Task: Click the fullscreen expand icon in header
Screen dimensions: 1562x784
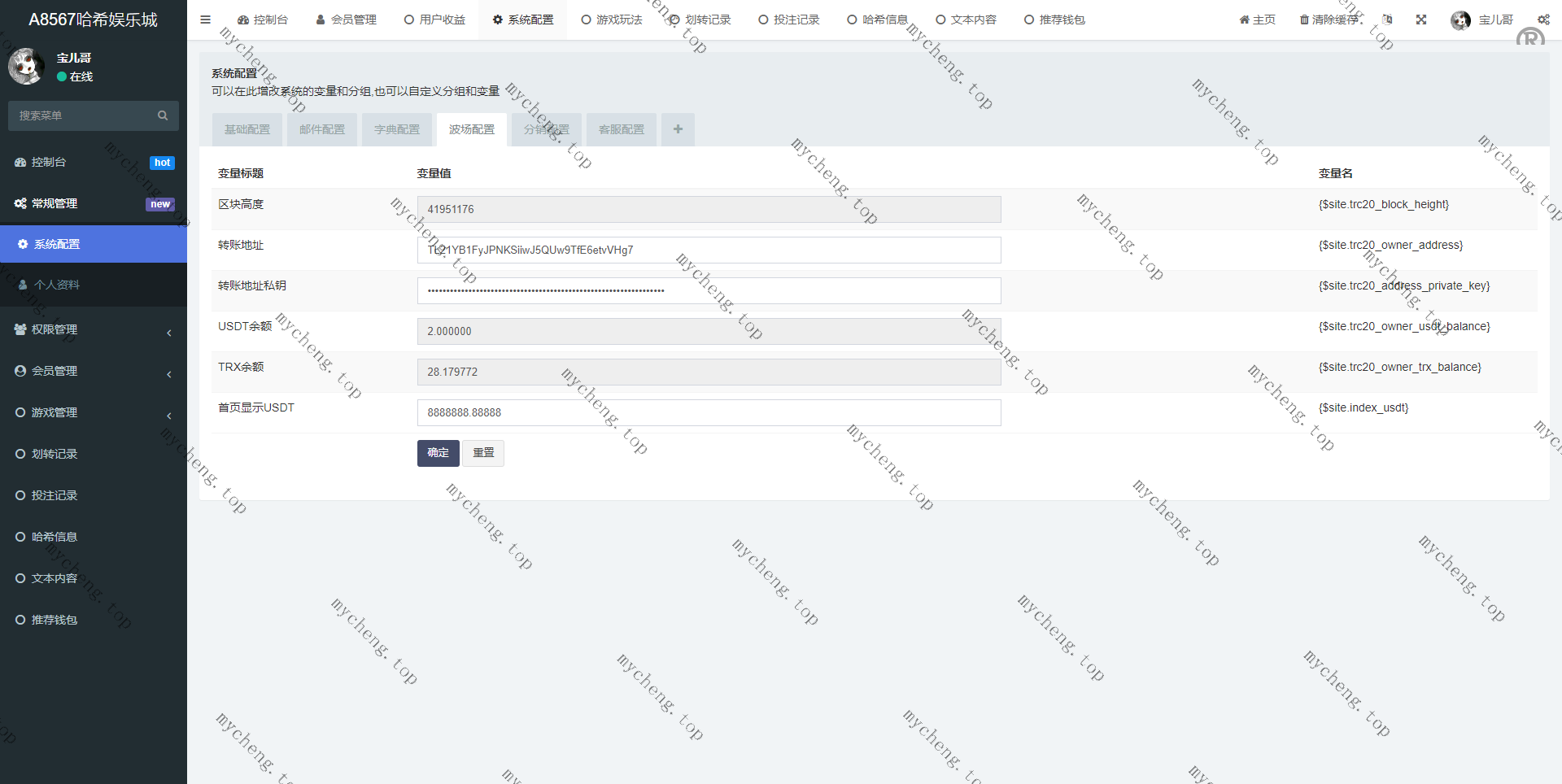Action: point(1421,20)
